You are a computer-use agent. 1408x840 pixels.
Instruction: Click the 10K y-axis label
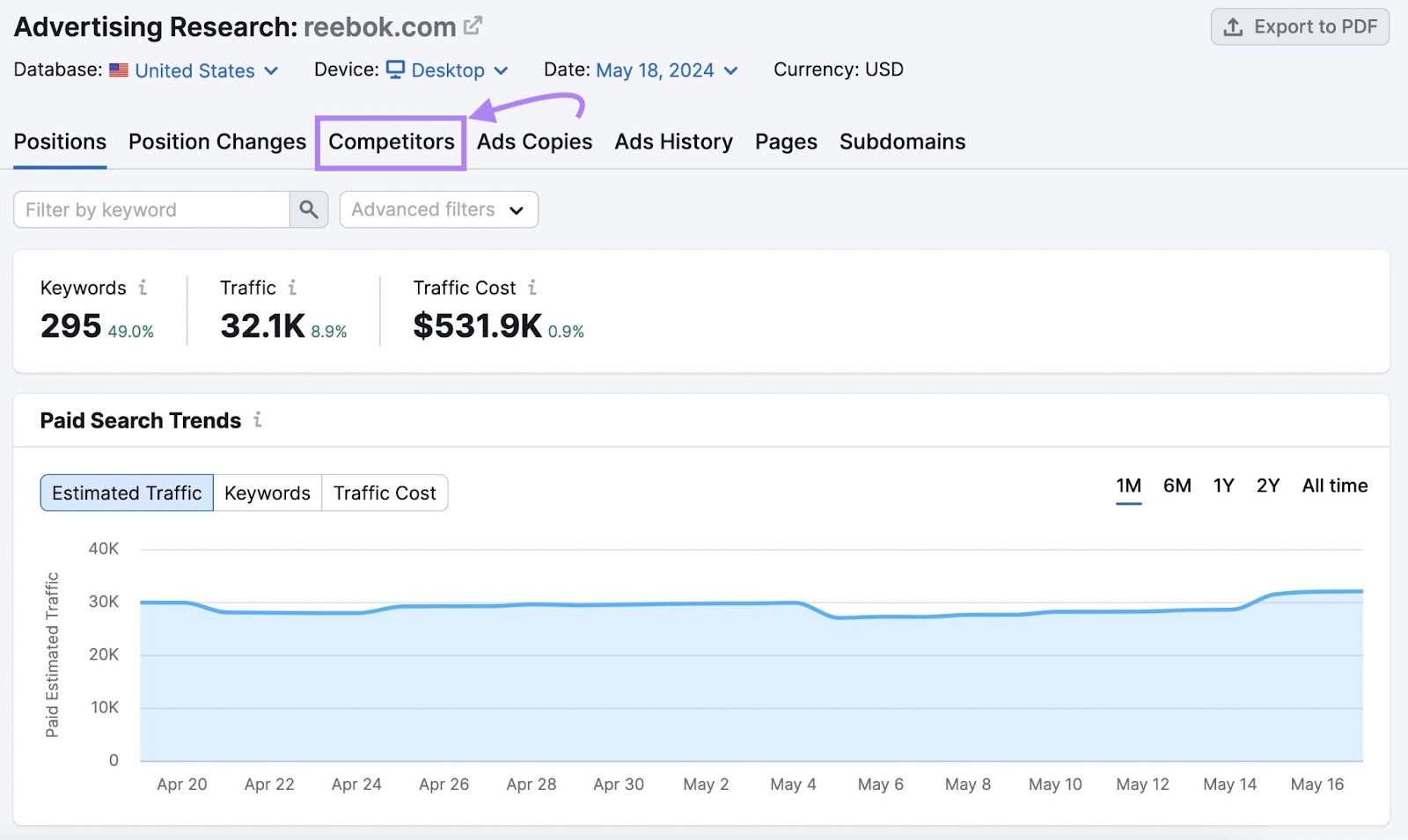105,707
